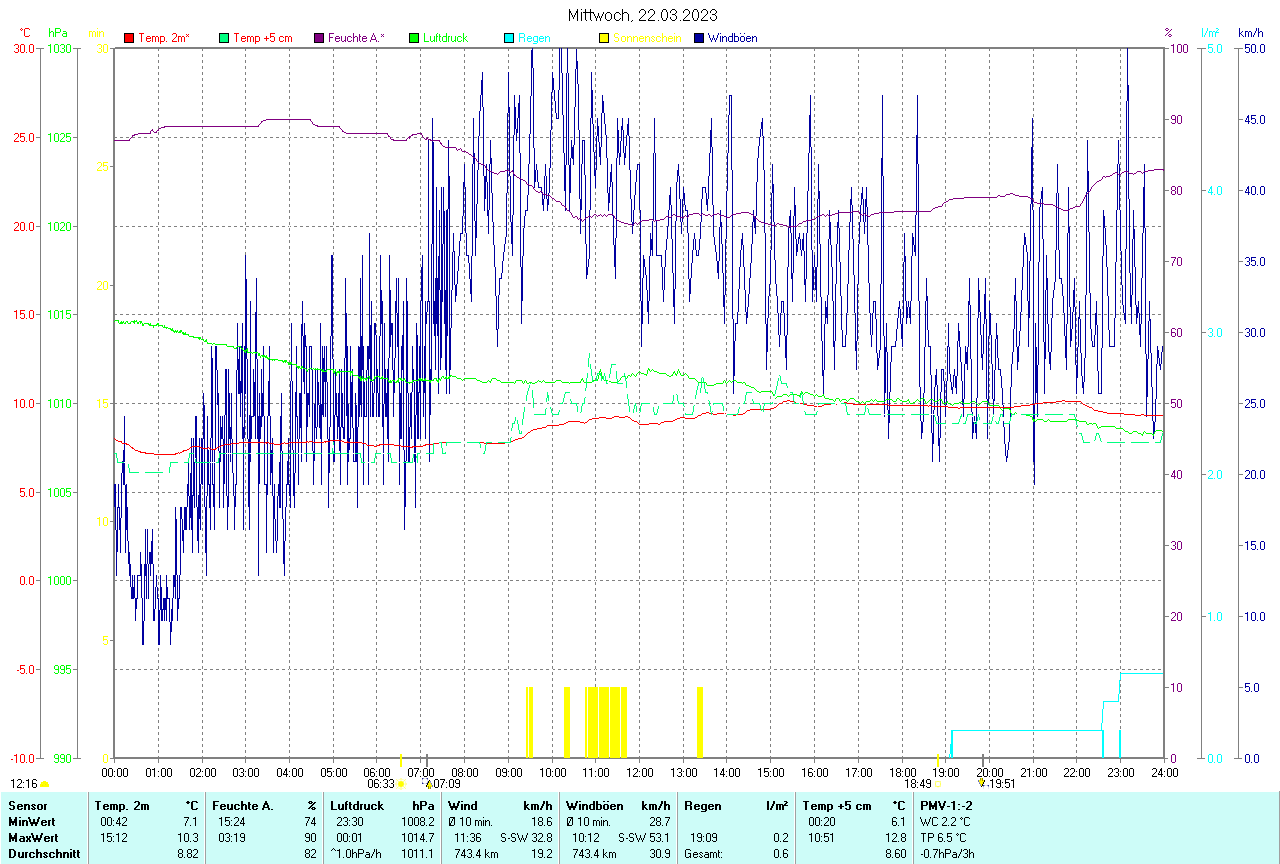Click the '06:00' tick on the time axis
Viewport: 1280px width, 864px height.
(x=377, y=772)
